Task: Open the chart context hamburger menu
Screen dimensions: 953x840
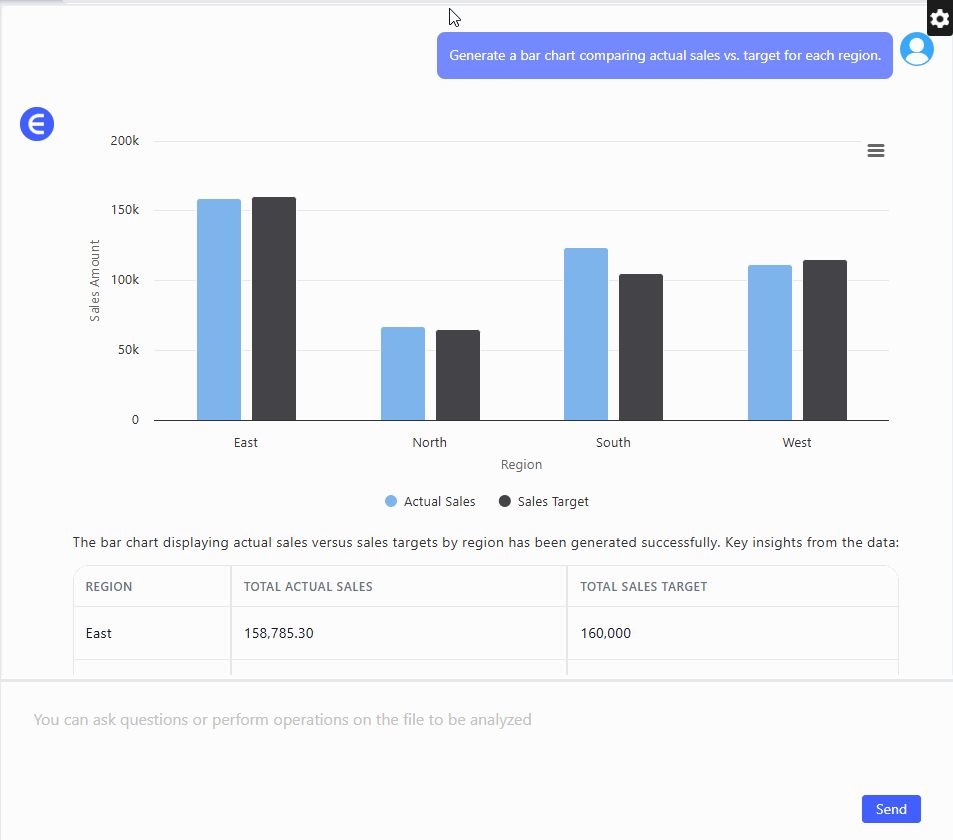Action: [875, 151]
